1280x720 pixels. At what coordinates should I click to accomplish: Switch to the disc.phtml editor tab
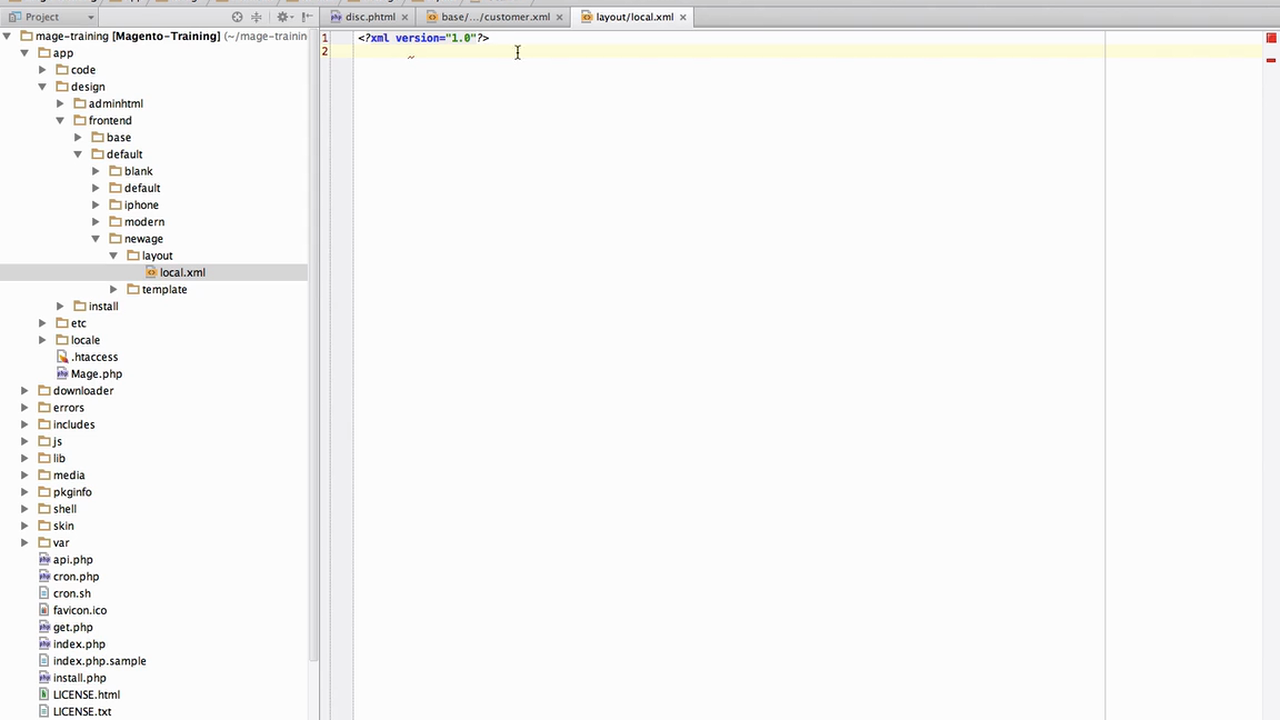[370, 16]
